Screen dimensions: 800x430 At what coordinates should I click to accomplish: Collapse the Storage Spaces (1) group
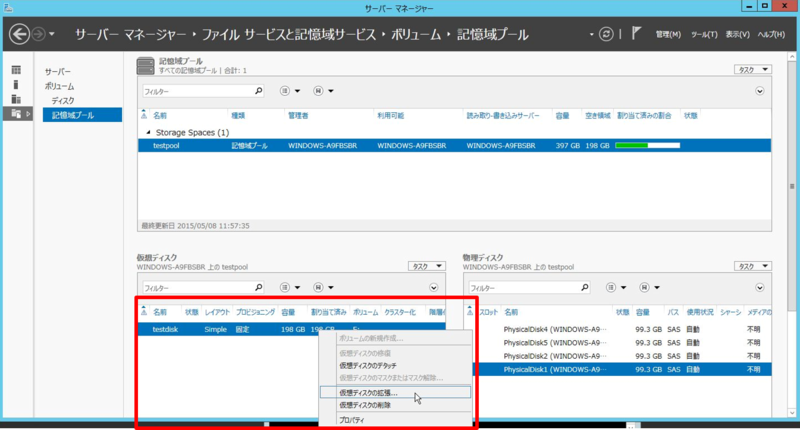(148, 132)
